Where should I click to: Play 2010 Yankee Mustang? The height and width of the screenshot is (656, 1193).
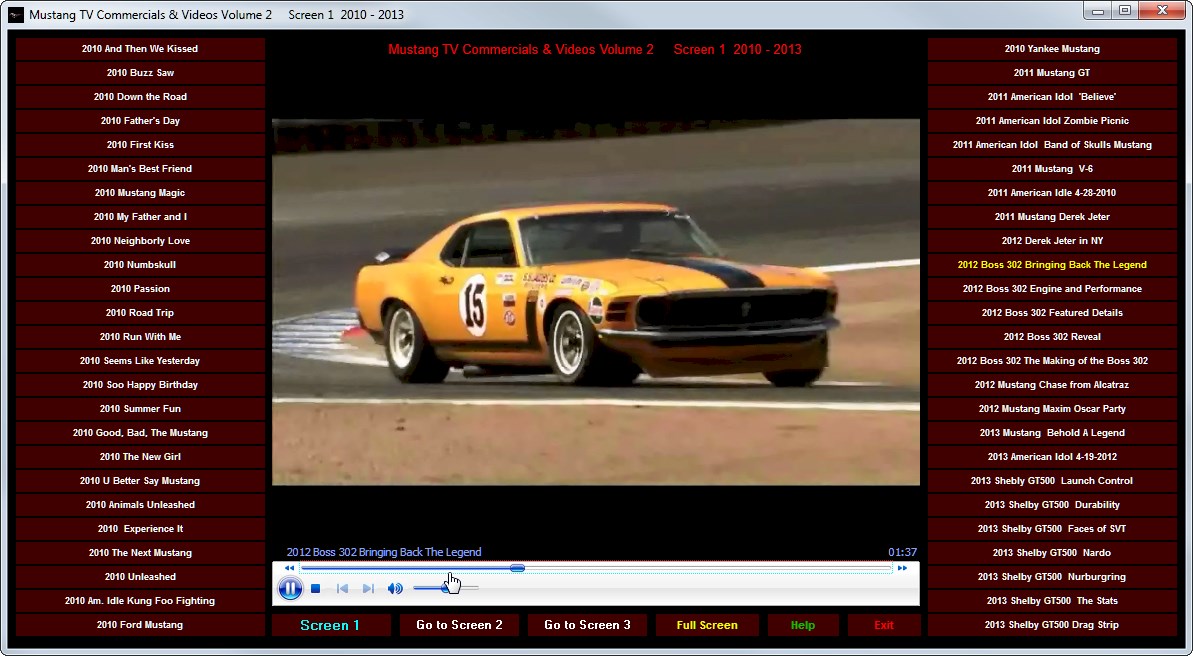point(1052,49)
